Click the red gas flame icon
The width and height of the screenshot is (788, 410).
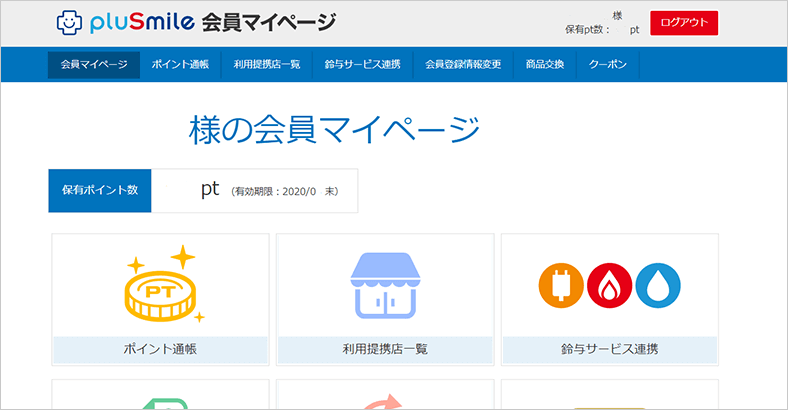[609, 285]
